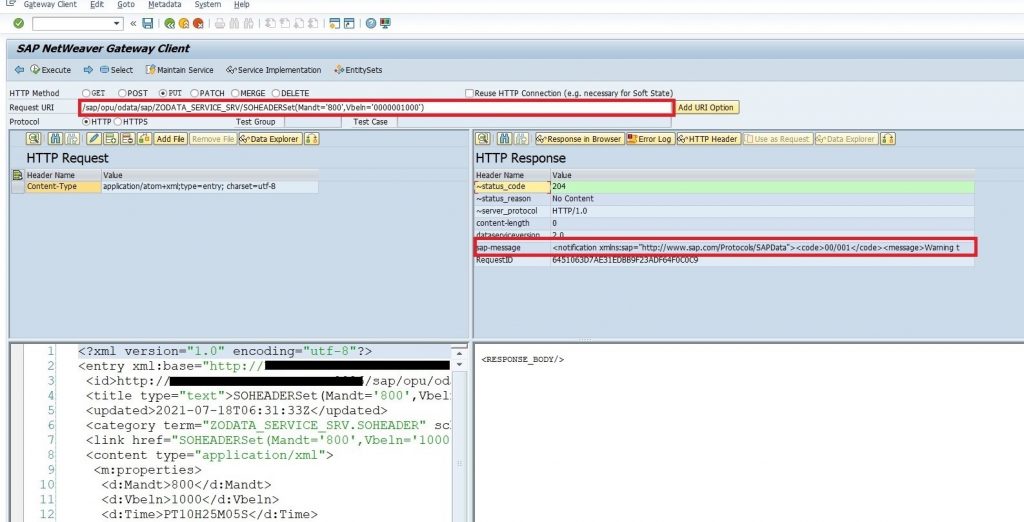Select the DELETE HTTP method
Screen dimensions: 1024x522
pyautogui.click(x=276, y=93)
